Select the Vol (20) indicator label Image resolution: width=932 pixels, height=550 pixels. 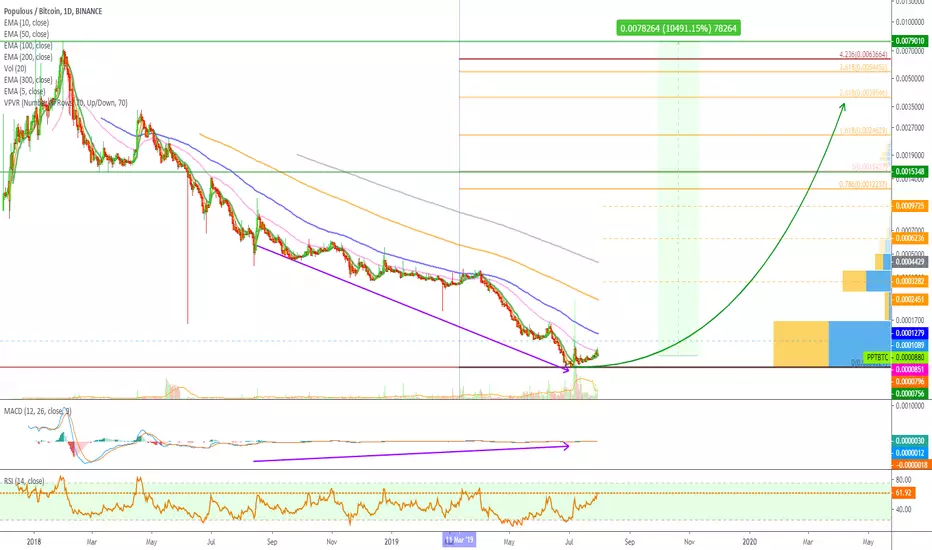click(15, 68)
